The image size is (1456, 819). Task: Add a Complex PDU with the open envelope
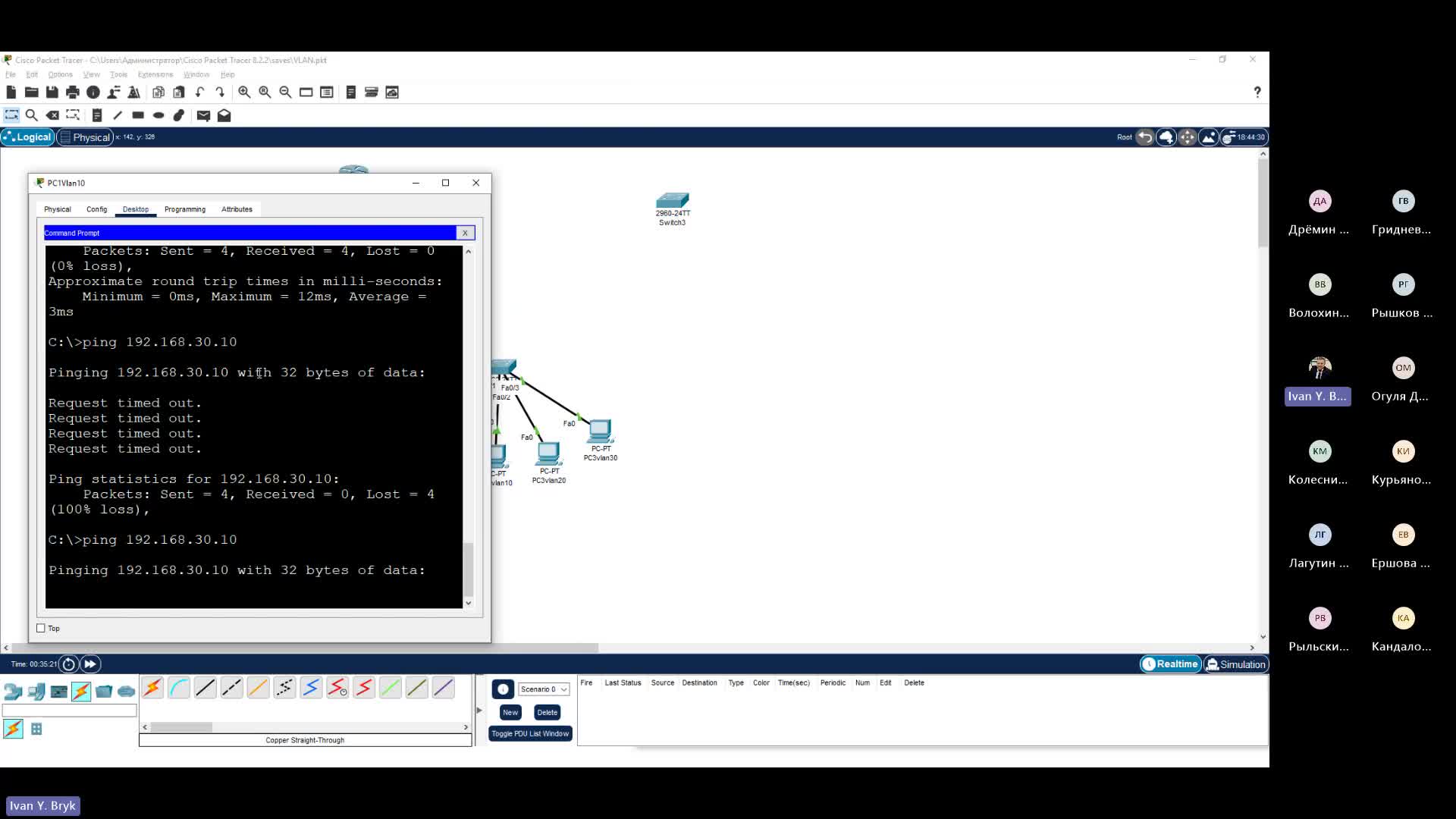click(x=224, y=115)
